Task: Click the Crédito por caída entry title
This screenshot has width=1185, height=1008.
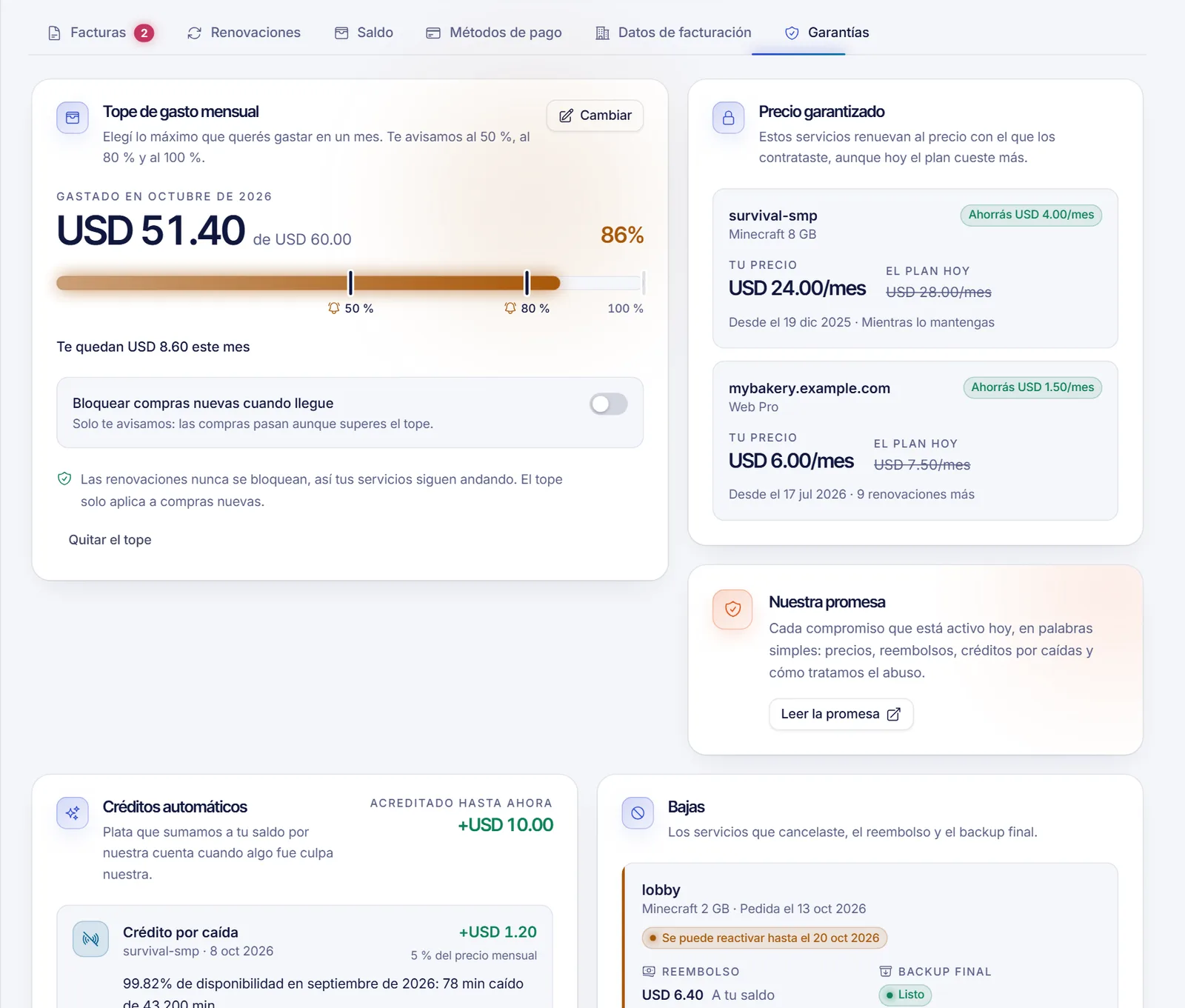Action: tap(181, 932)
